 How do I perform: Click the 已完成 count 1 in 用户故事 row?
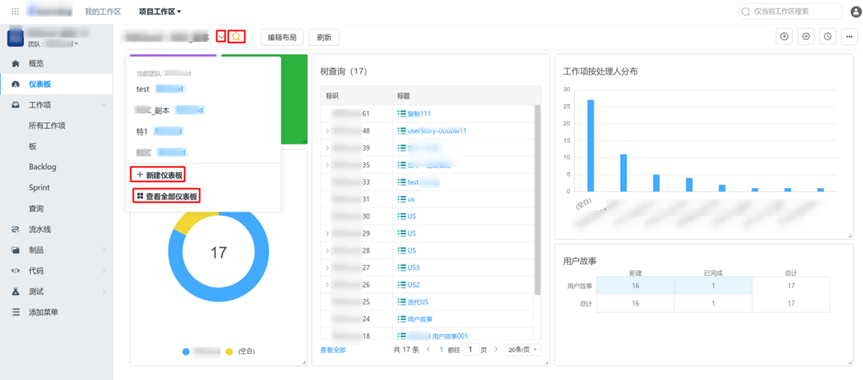(x=713, y=286)
